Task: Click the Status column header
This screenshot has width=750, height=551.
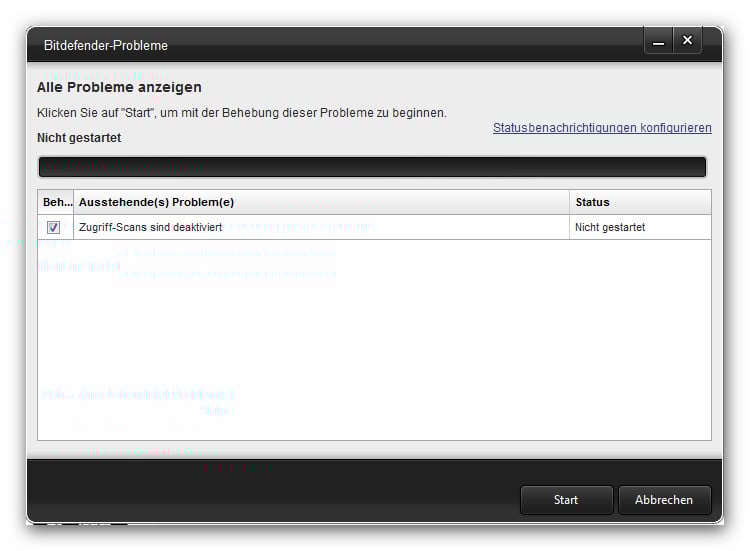Action: 640,202
